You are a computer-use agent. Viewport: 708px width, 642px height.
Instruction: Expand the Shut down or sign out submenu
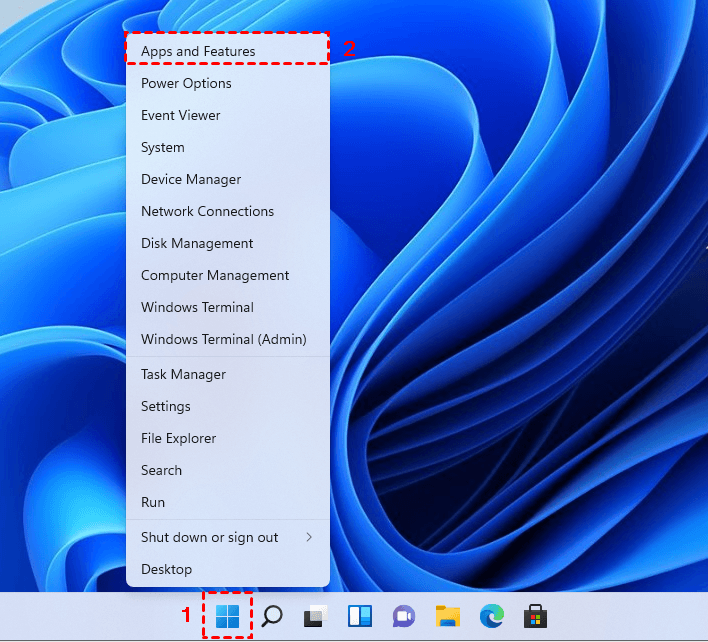click(228, 537)
